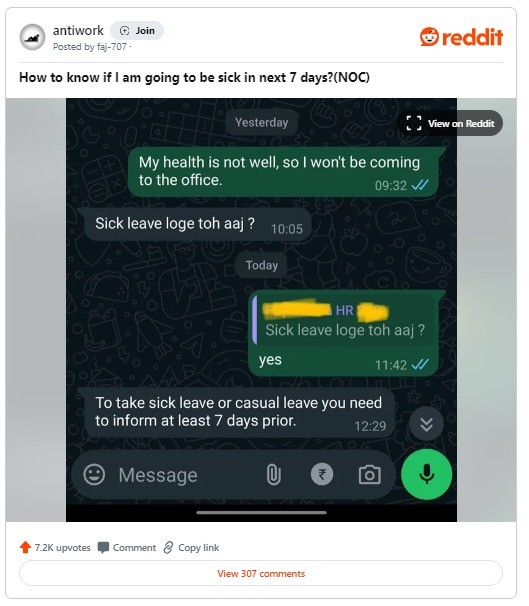
Task: Click the post title about sick days
Action: point(194,77)
